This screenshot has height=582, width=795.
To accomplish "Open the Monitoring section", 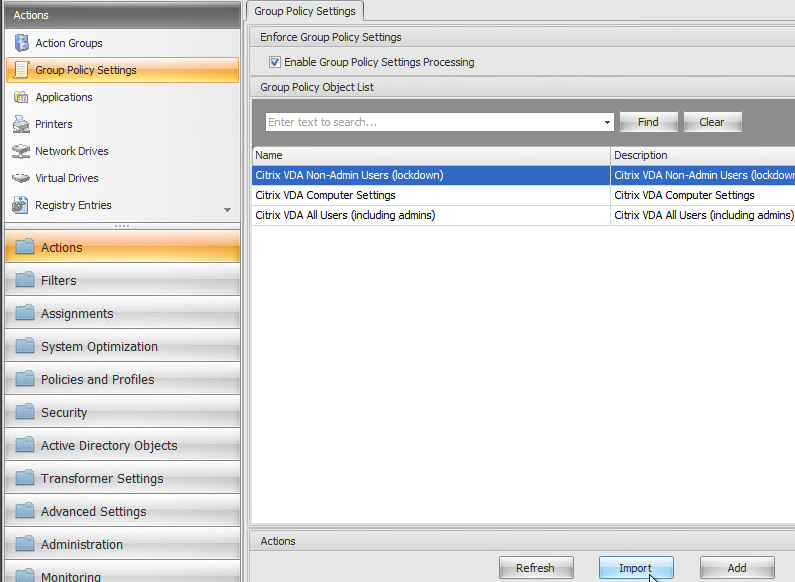I will coord(122,572).
